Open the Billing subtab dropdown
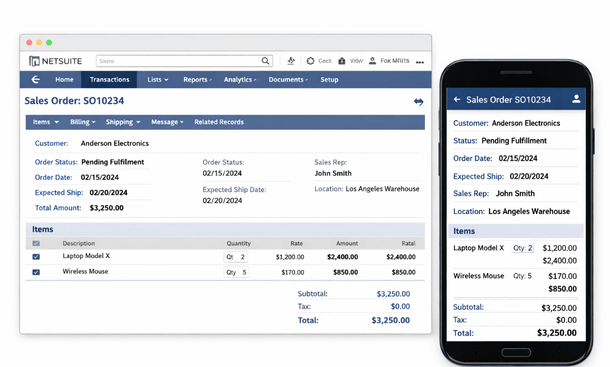This screenshot has height=367, width=610. (x=82, y=122)
